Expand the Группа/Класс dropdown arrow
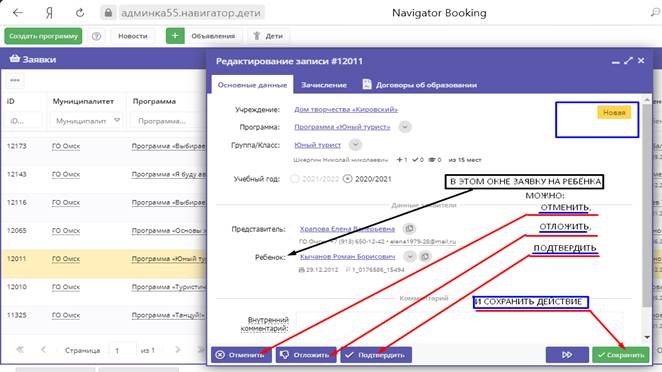 355,145
